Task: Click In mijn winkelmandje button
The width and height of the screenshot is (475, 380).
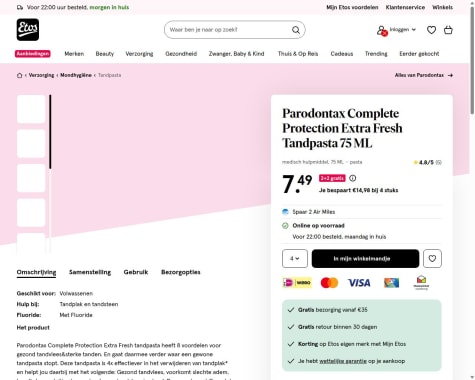Action: [365, 258]
